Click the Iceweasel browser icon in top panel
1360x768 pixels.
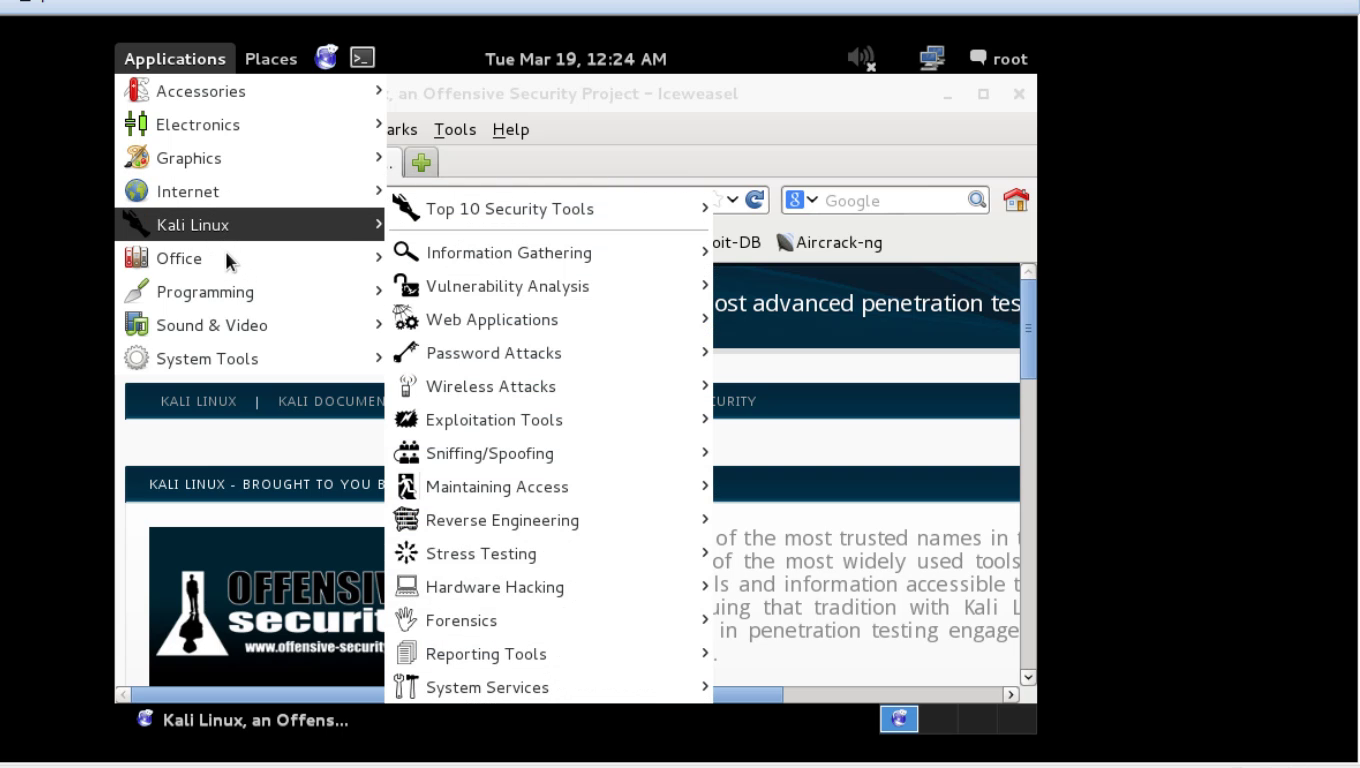click(326, 58)
